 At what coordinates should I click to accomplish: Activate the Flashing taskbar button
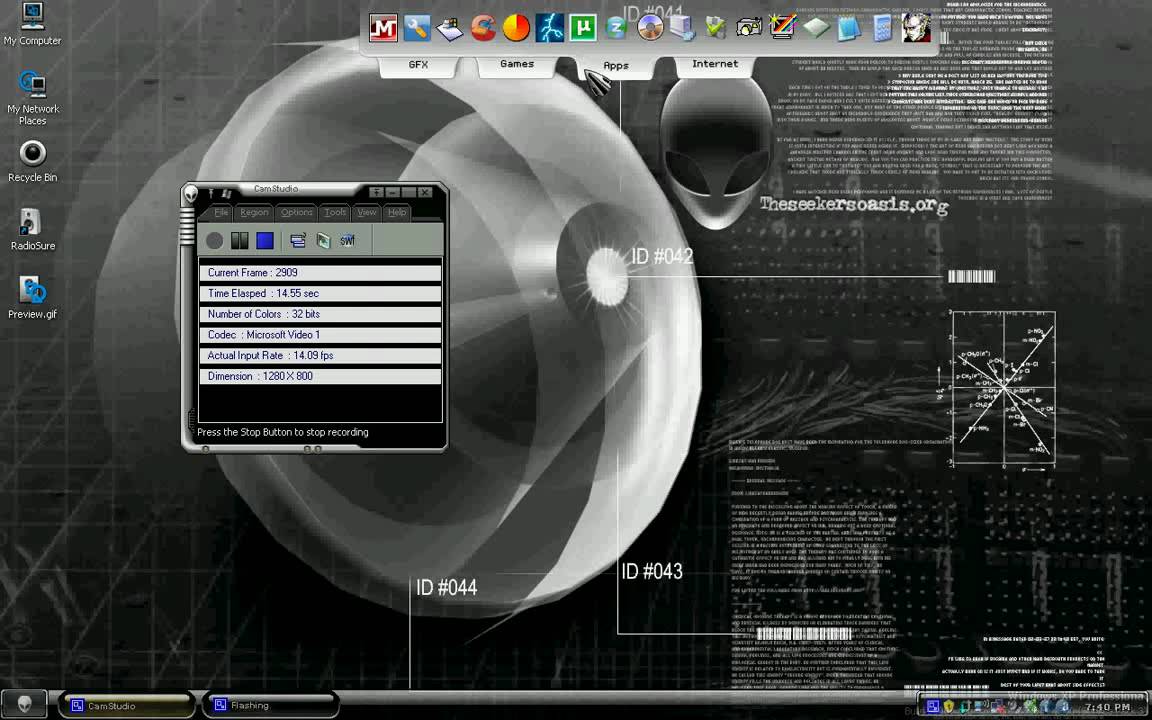[270, 705]
